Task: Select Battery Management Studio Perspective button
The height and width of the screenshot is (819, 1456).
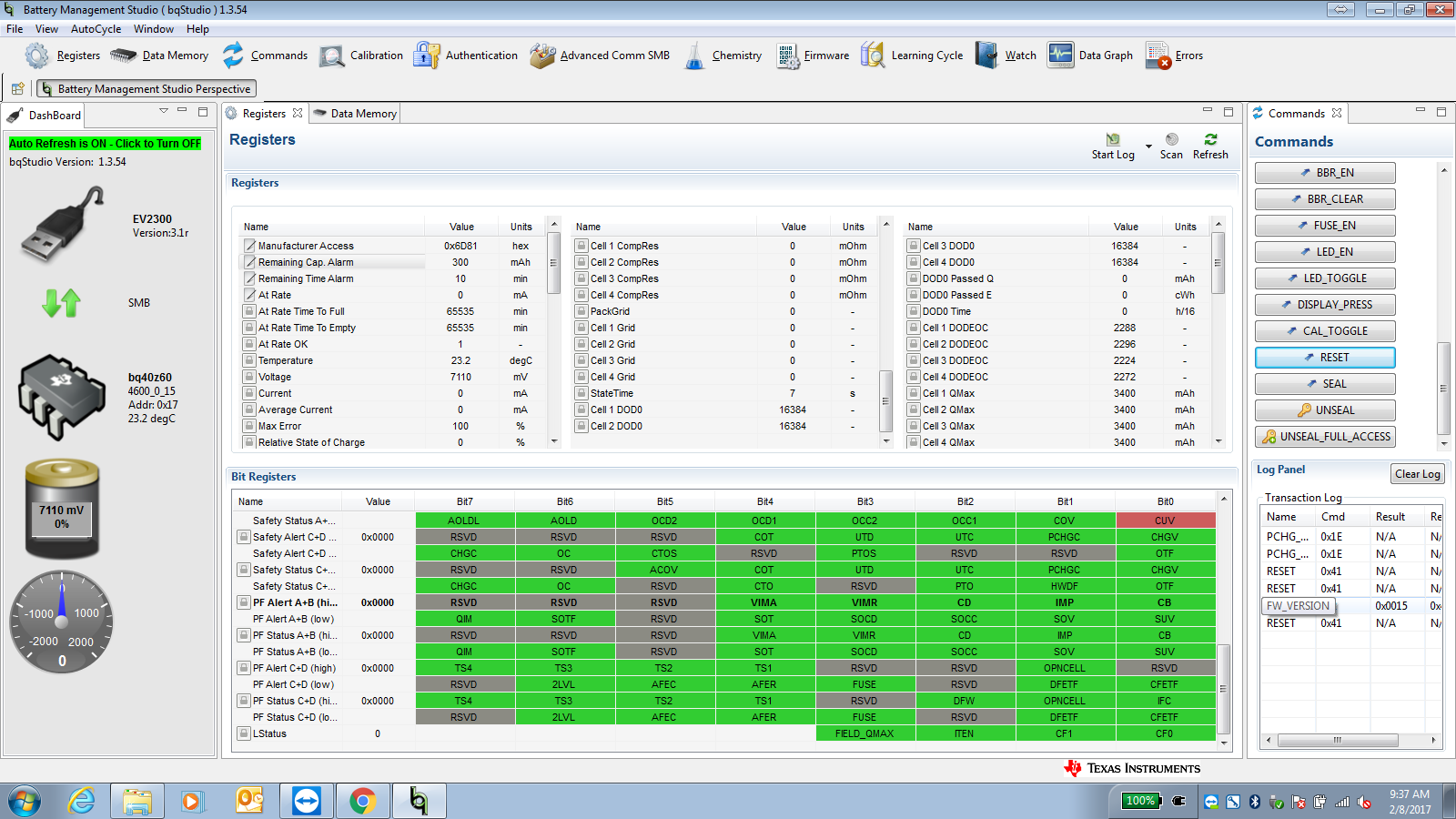Action: coord(146,88)
